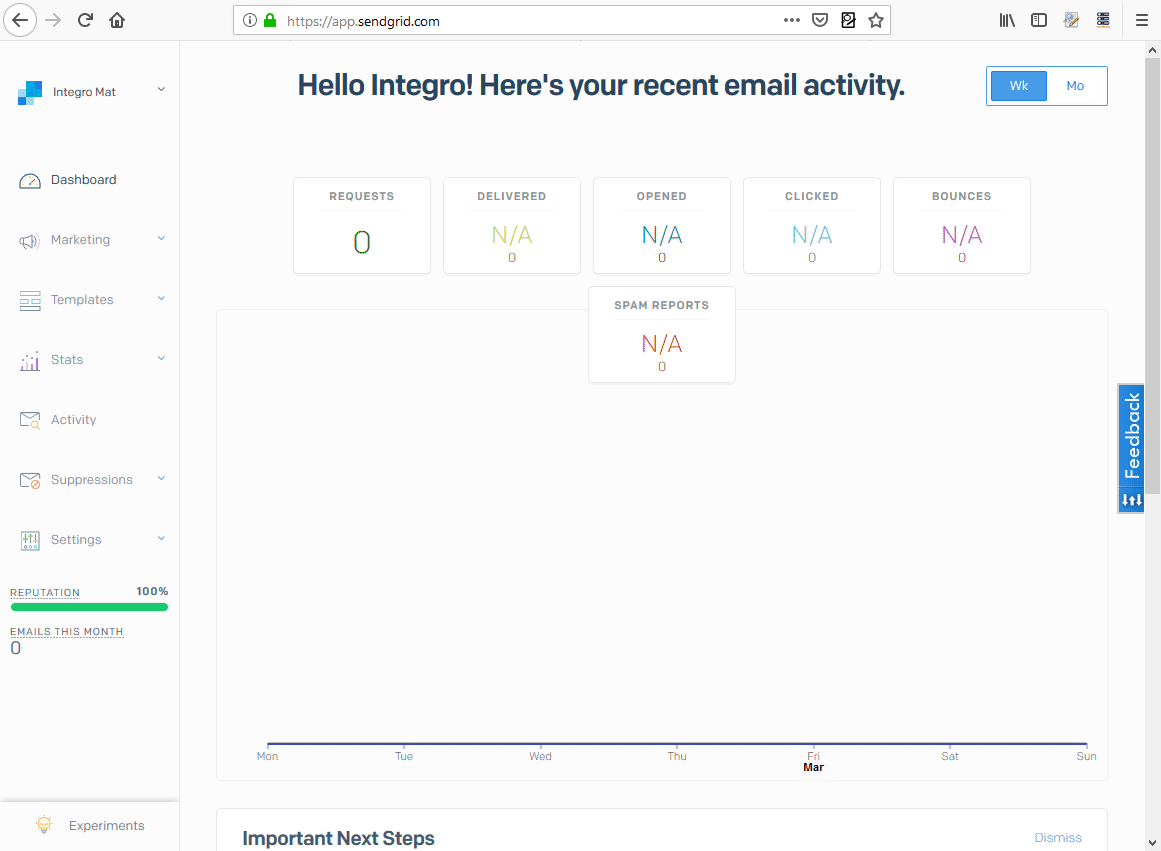Open page actions three-dots menu

[792, 20]
